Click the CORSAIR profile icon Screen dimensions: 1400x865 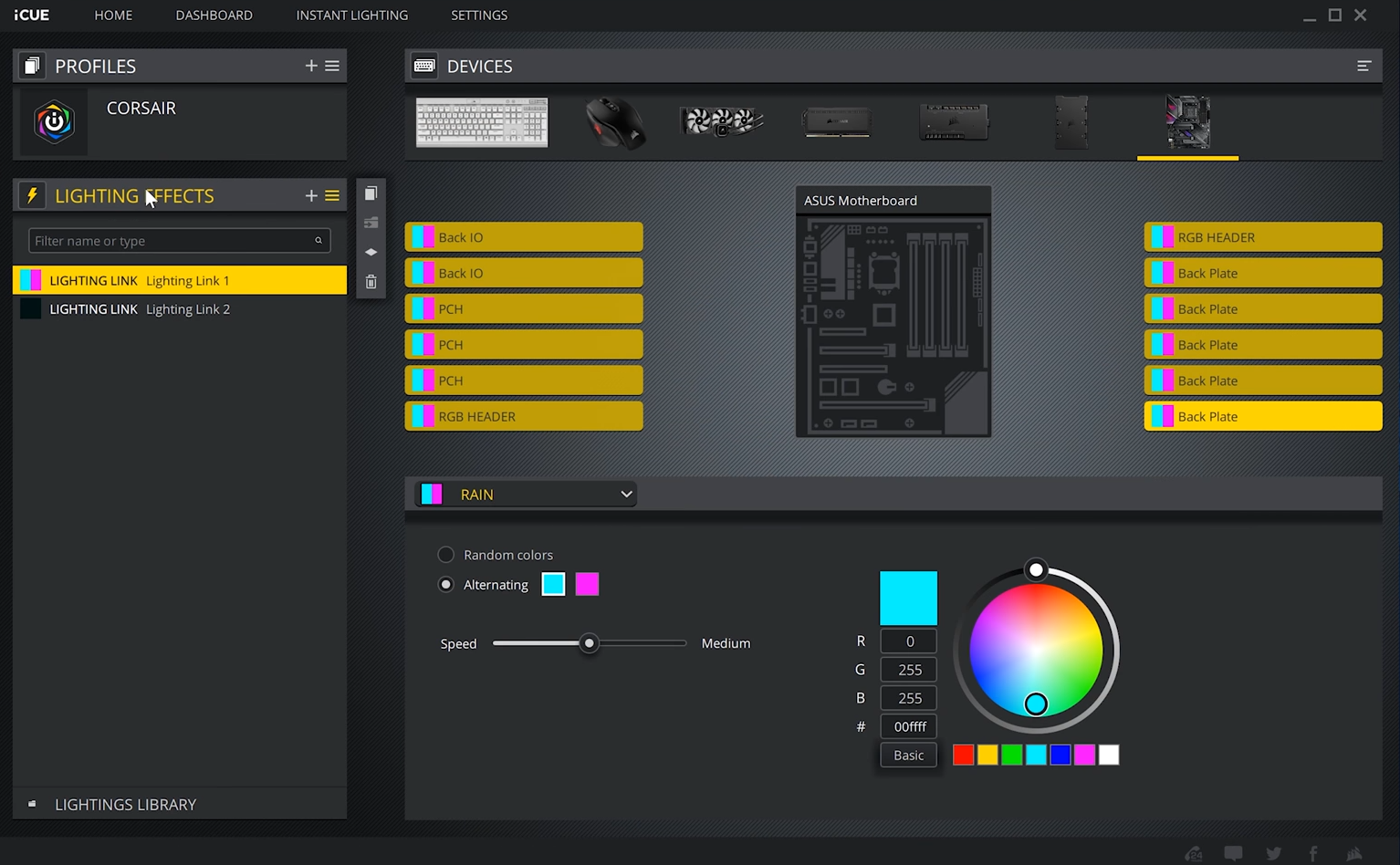(x=54, y=121)
